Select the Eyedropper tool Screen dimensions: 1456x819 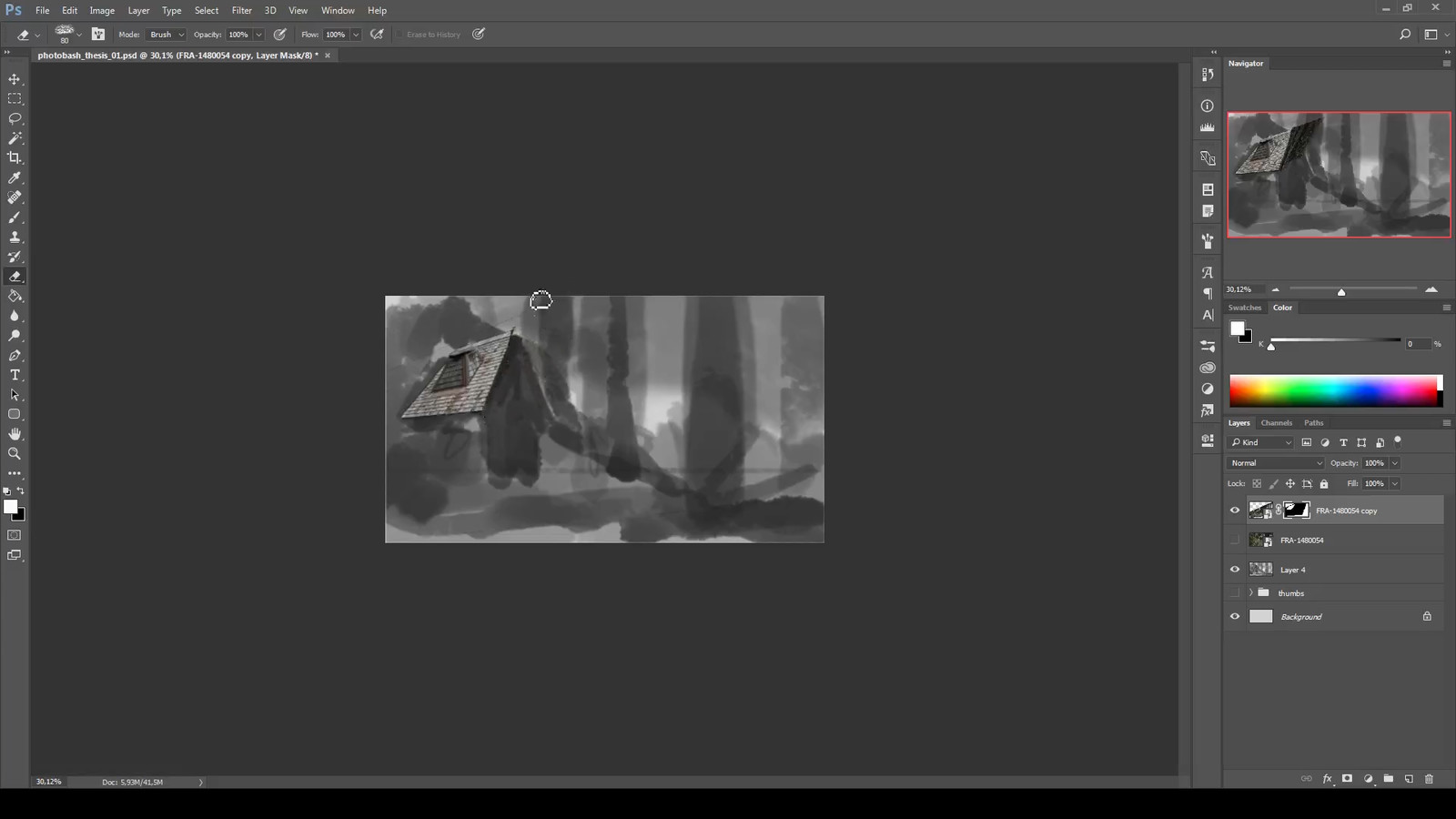point(15,177)
